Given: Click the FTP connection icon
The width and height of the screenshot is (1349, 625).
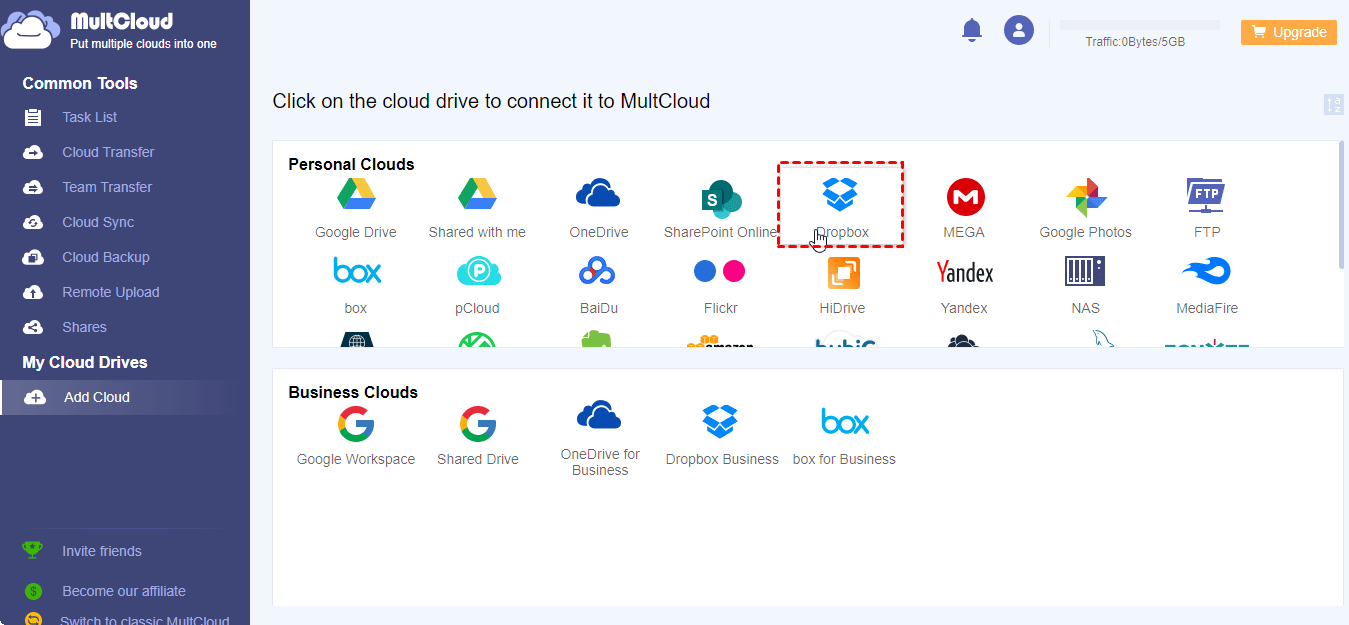Looking at the screenshot, I should pos(1206,196).
